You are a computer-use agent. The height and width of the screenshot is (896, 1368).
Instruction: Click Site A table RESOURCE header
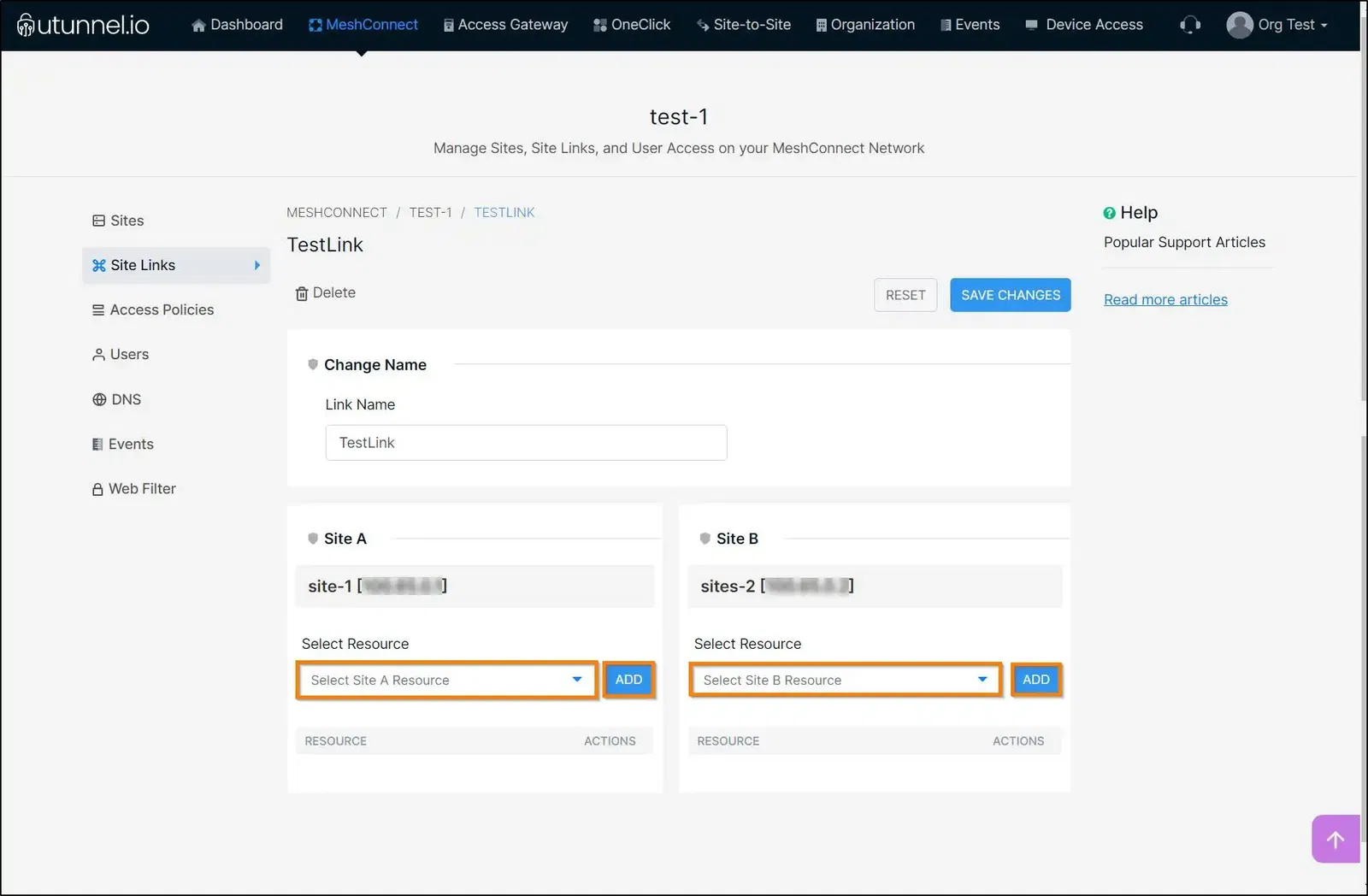[x=335, y=741]
